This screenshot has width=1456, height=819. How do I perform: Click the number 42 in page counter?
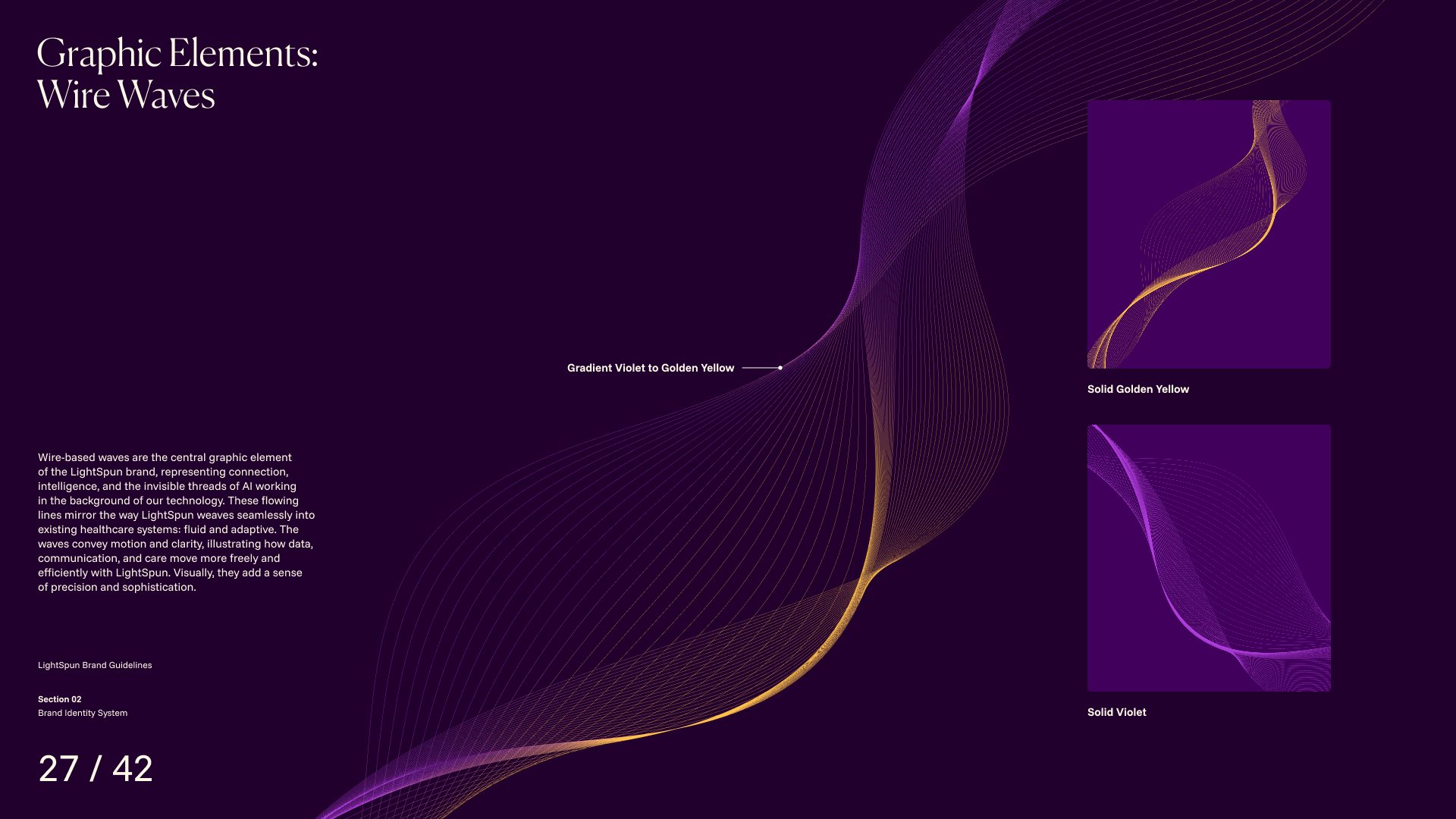(133, 768)
